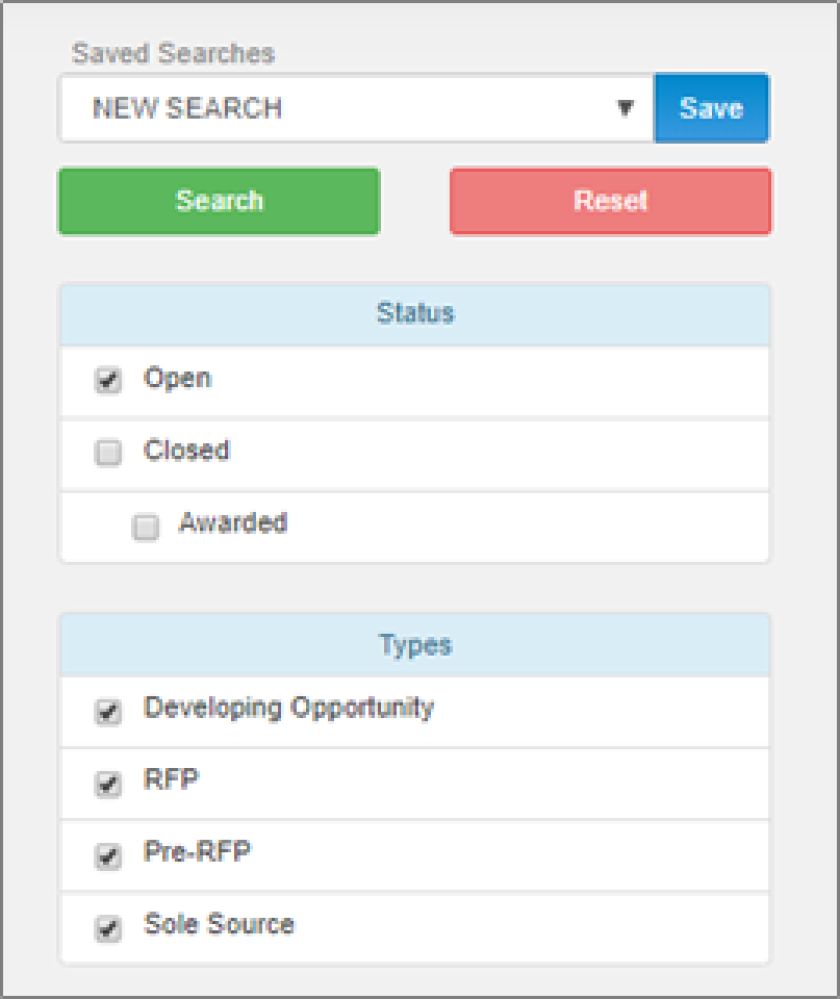Viewport: 840px width, 999px height.
Task: Uncheck the Open status checkbox
Action: point(108,380)
